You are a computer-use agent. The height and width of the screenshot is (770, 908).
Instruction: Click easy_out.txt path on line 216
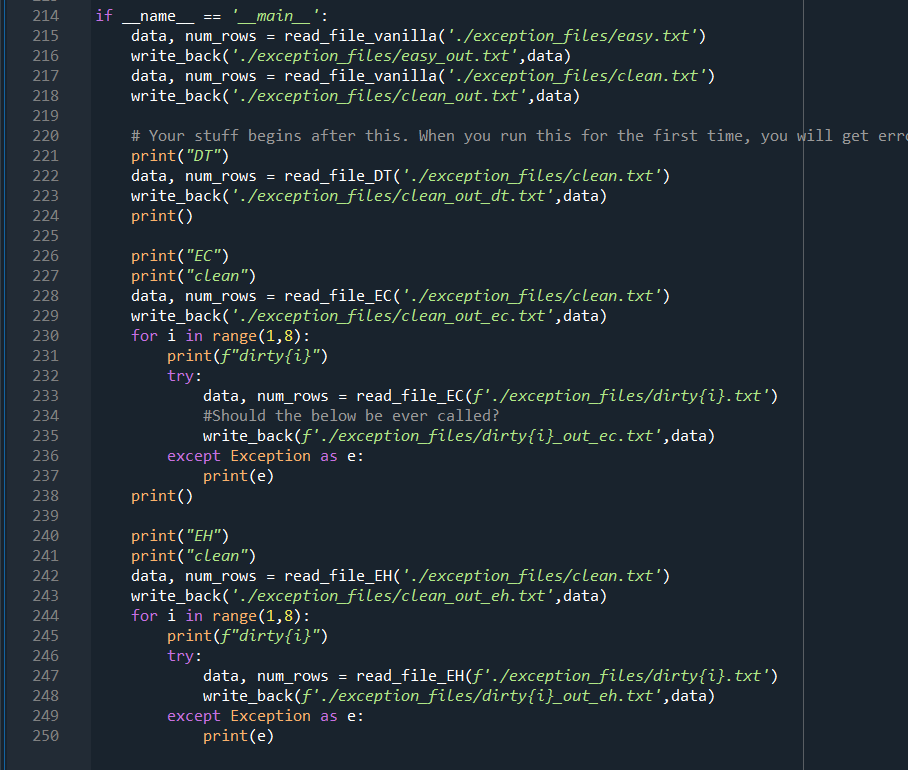[x=375, y=56]
